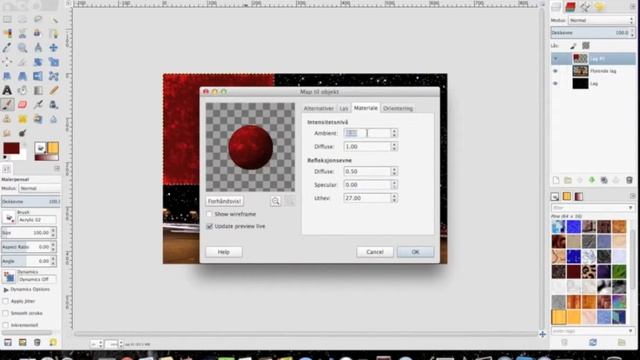This screenshot has width=640, height=360.
Task: Open tool options panel configuration menu
Action: (x=57, y=169)
